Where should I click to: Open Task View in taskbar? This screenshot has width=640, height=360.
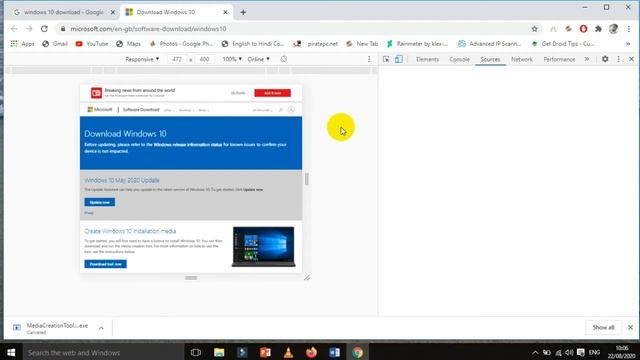[x=196, y=352]
